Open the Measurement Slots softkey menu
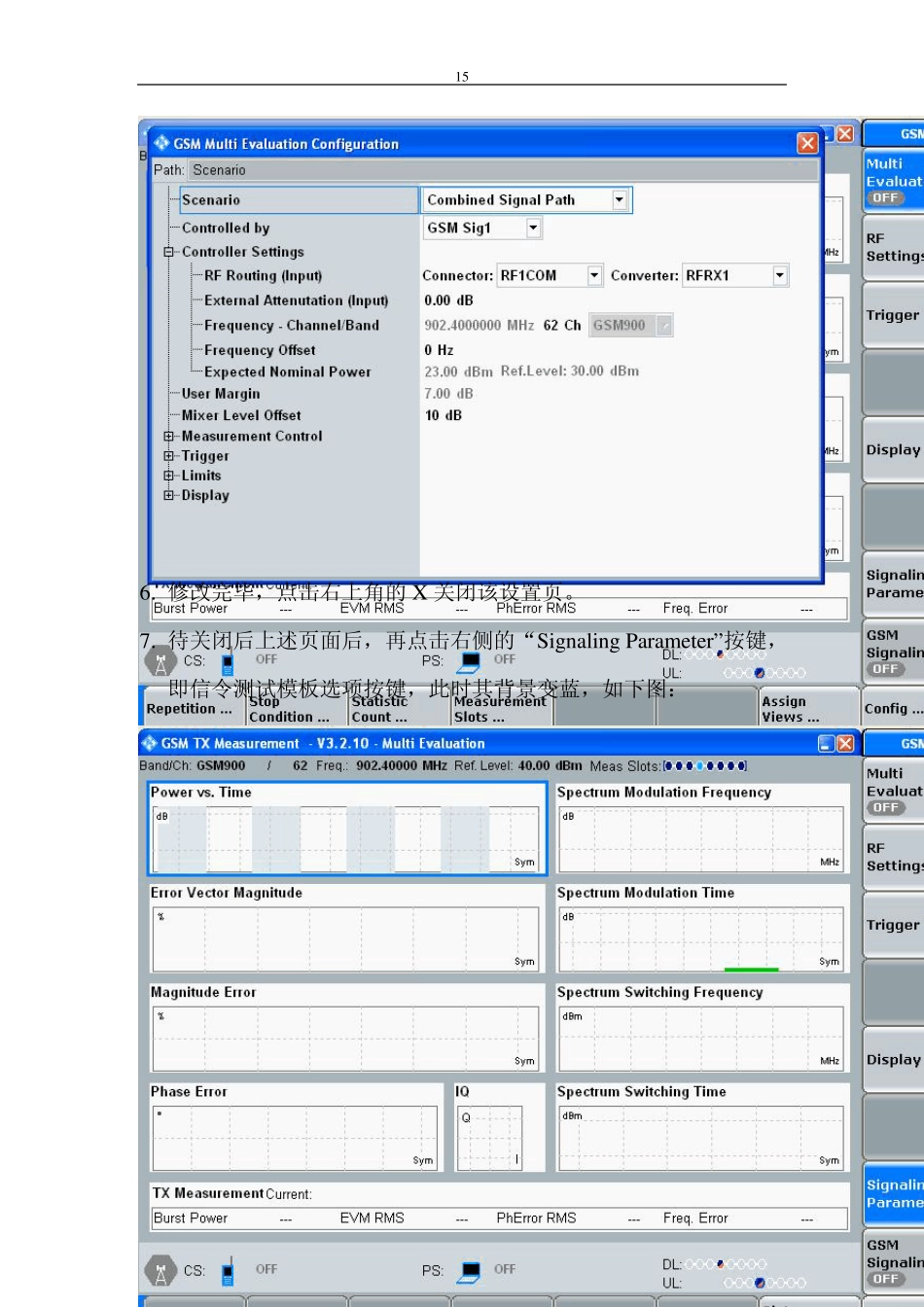 click(x=501, y=708)
